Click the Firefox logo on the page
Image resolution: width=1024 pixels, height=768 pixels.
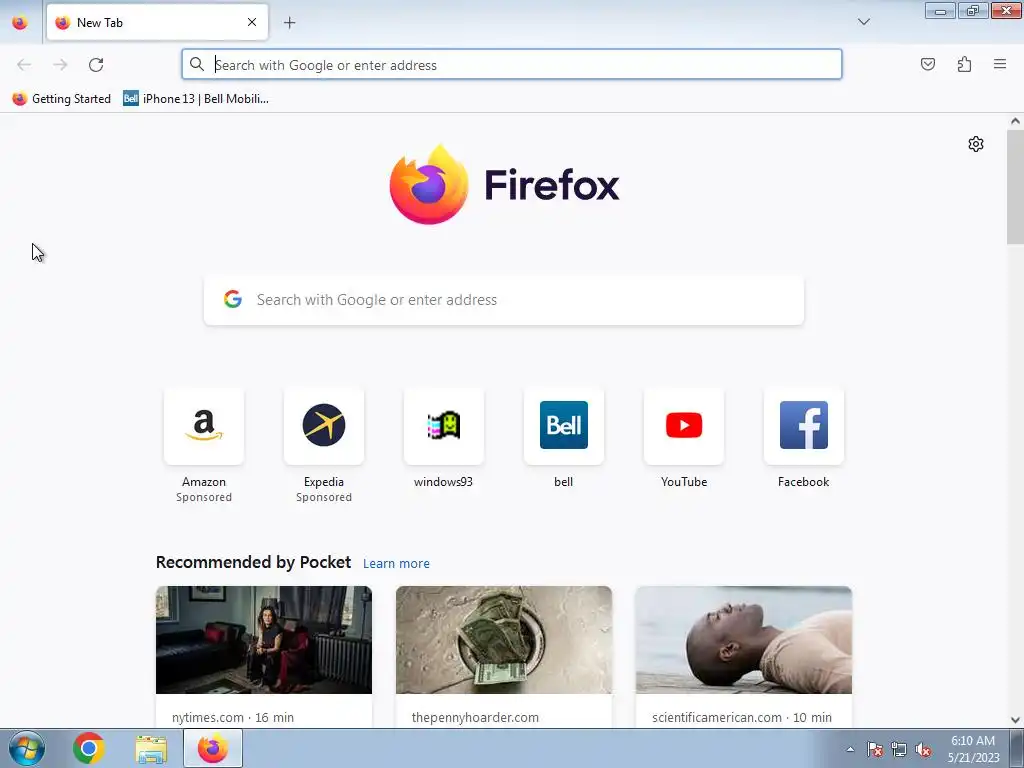[504, 185]
